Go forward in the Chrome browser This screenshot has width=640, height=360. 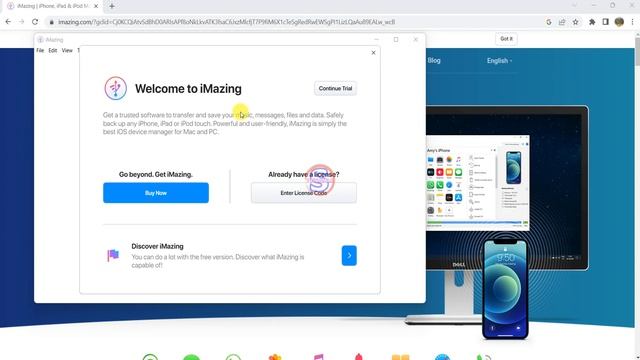(22, 22)
